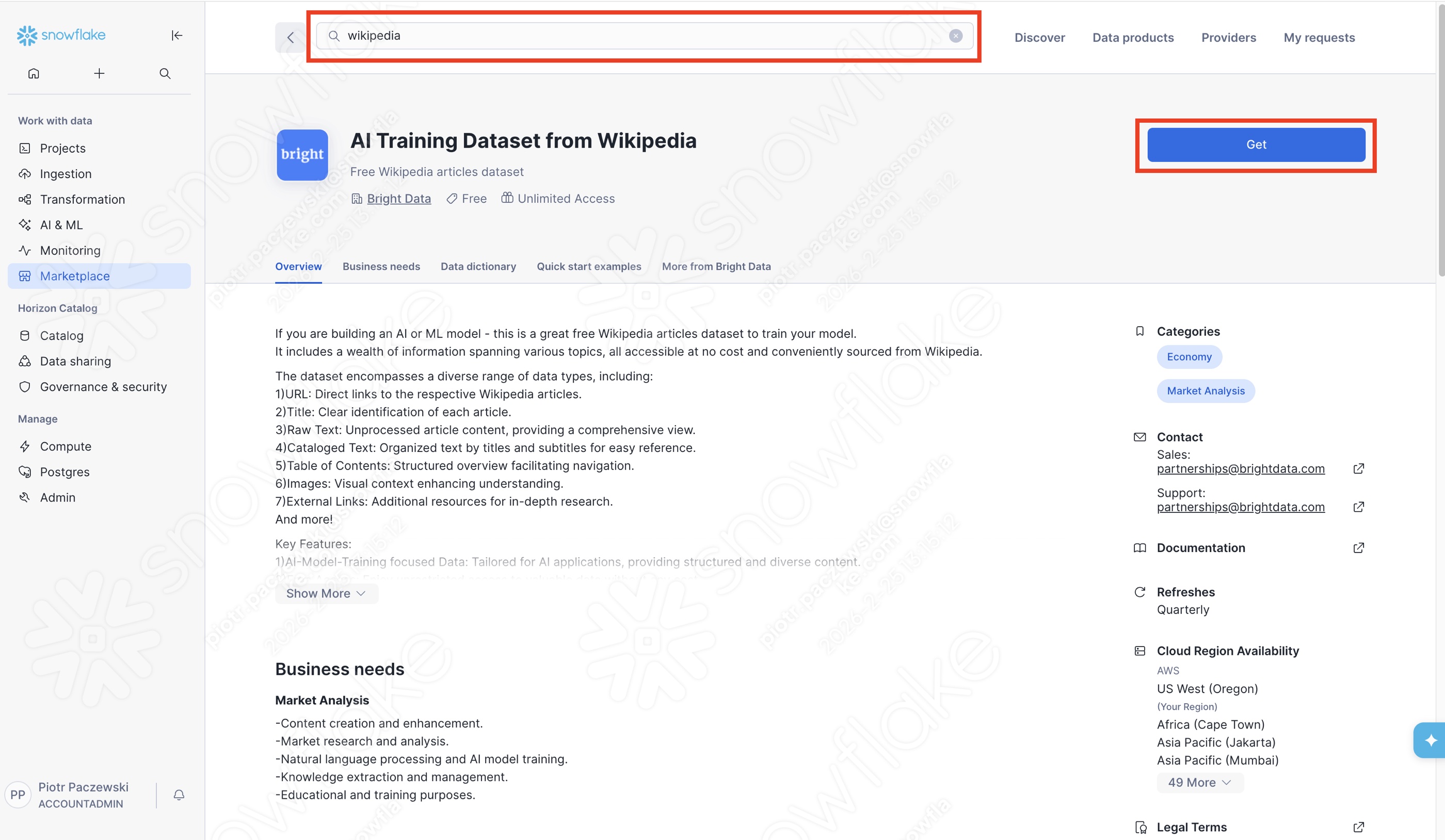1445x840 pixels.
Task: Open Piotr Paczewski account menu
Action: tap(83, 795)
